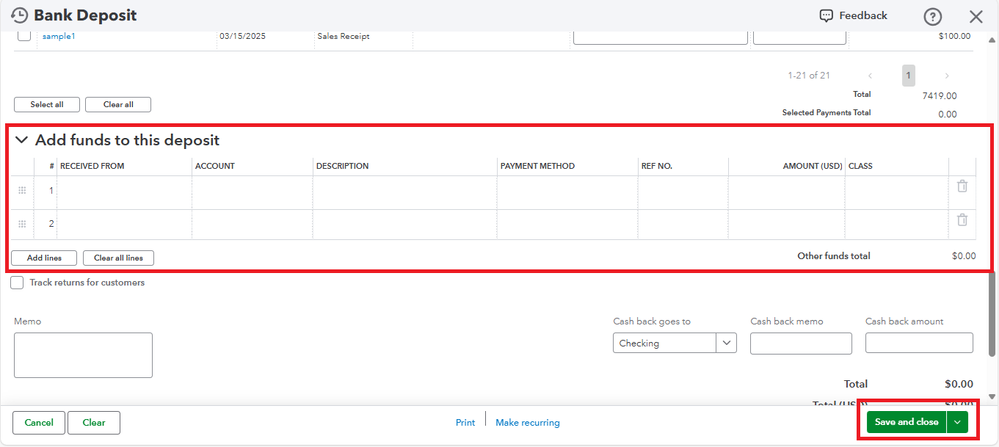This screenshot has width=999, height=447.
Task: Click the Cancel button
Action: [39, 422]
